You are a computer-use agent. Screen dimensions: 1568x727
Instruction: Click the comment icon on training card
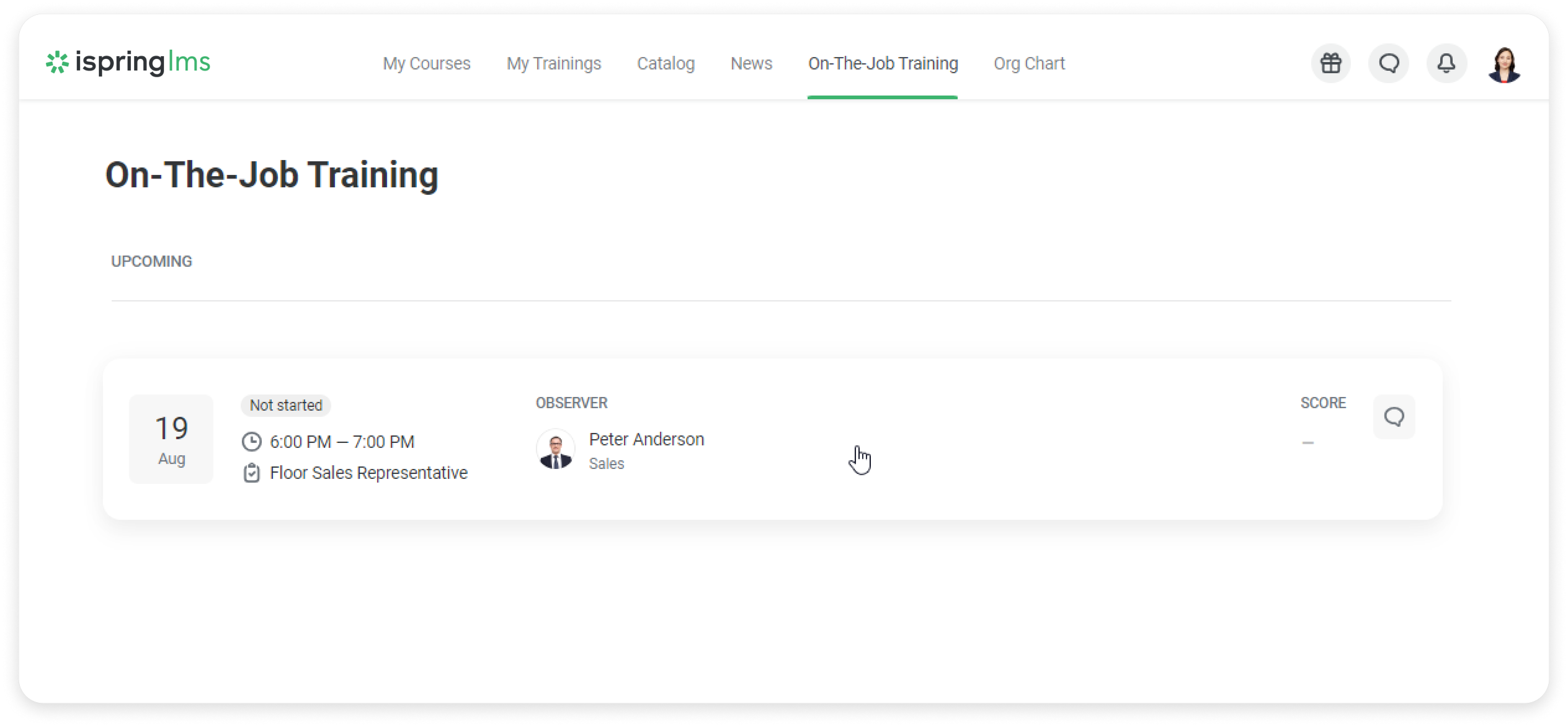click(1394, 417)
